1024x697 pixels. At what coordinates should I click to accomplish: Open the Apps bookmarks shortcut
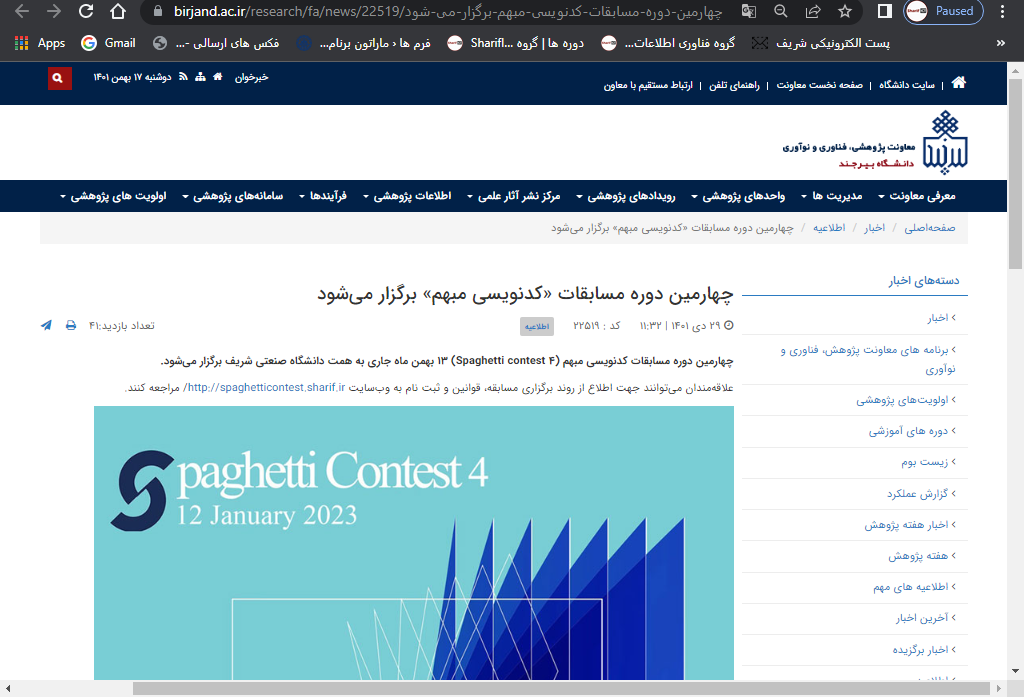click(40, 43)
